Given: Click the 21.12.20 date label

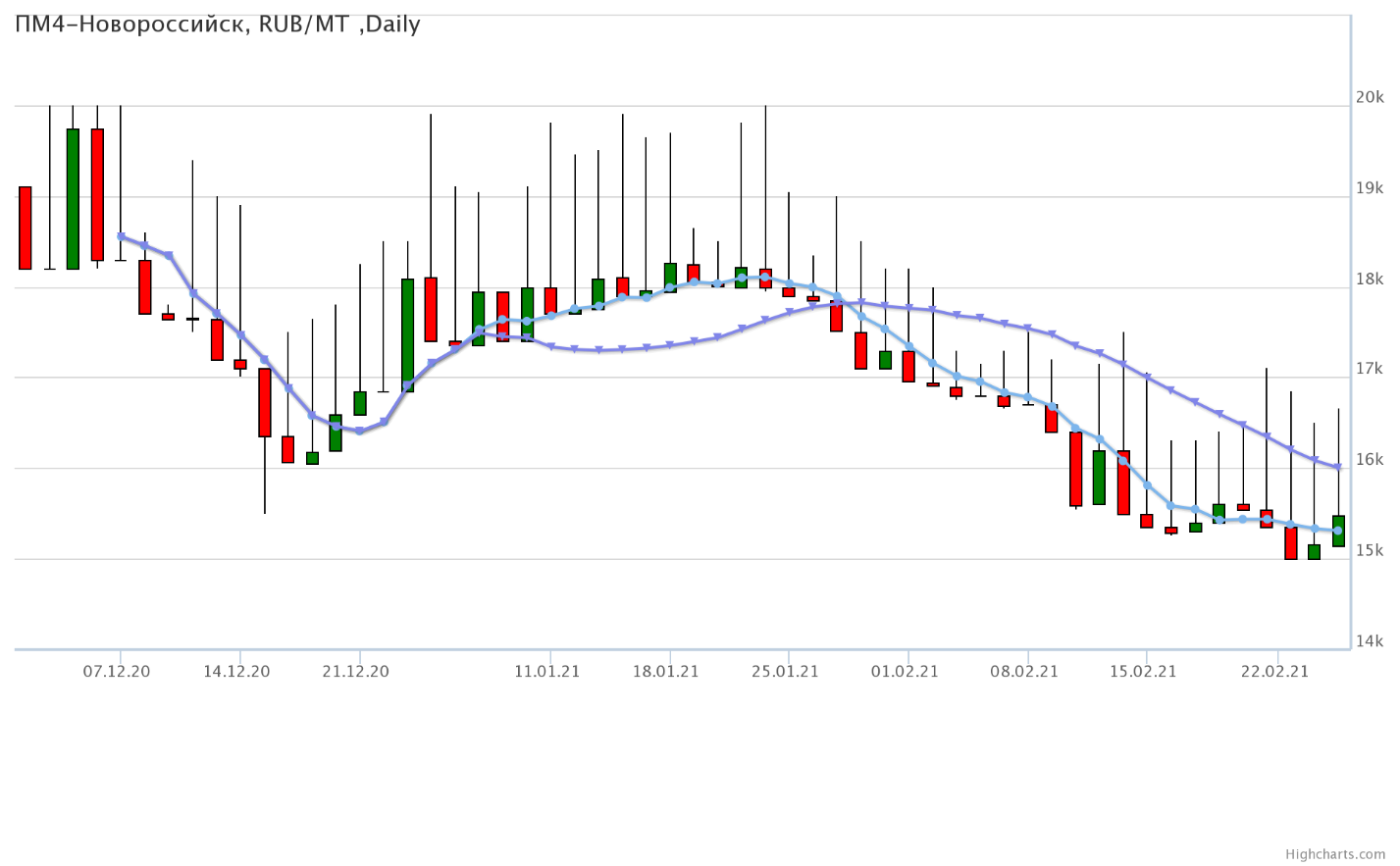Looking at the screenshot, I should pos(355,672).
